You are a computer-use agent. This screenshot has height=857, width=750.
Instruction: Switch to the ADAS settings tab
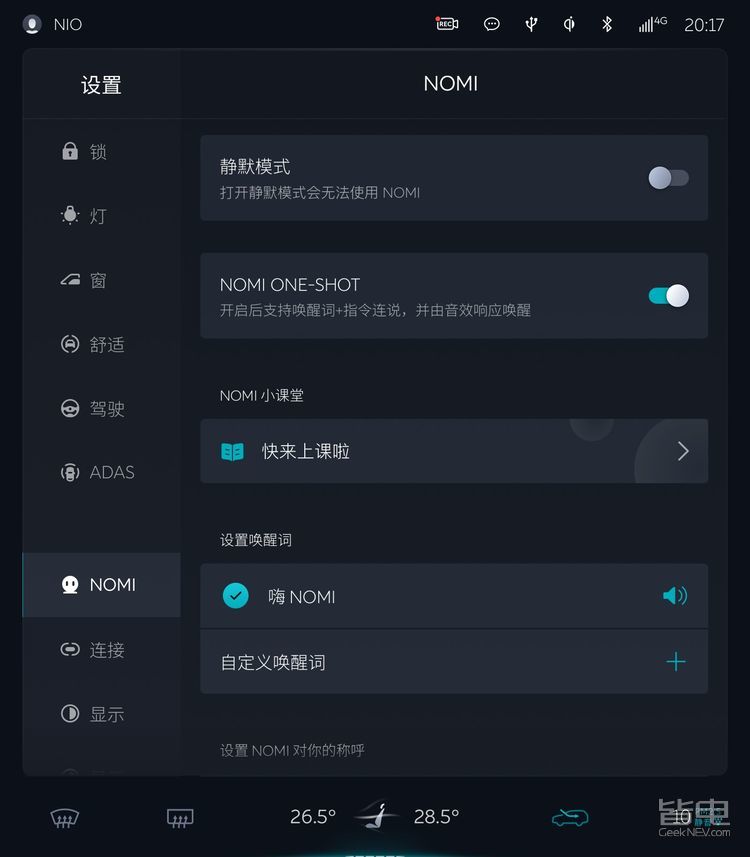98,472
